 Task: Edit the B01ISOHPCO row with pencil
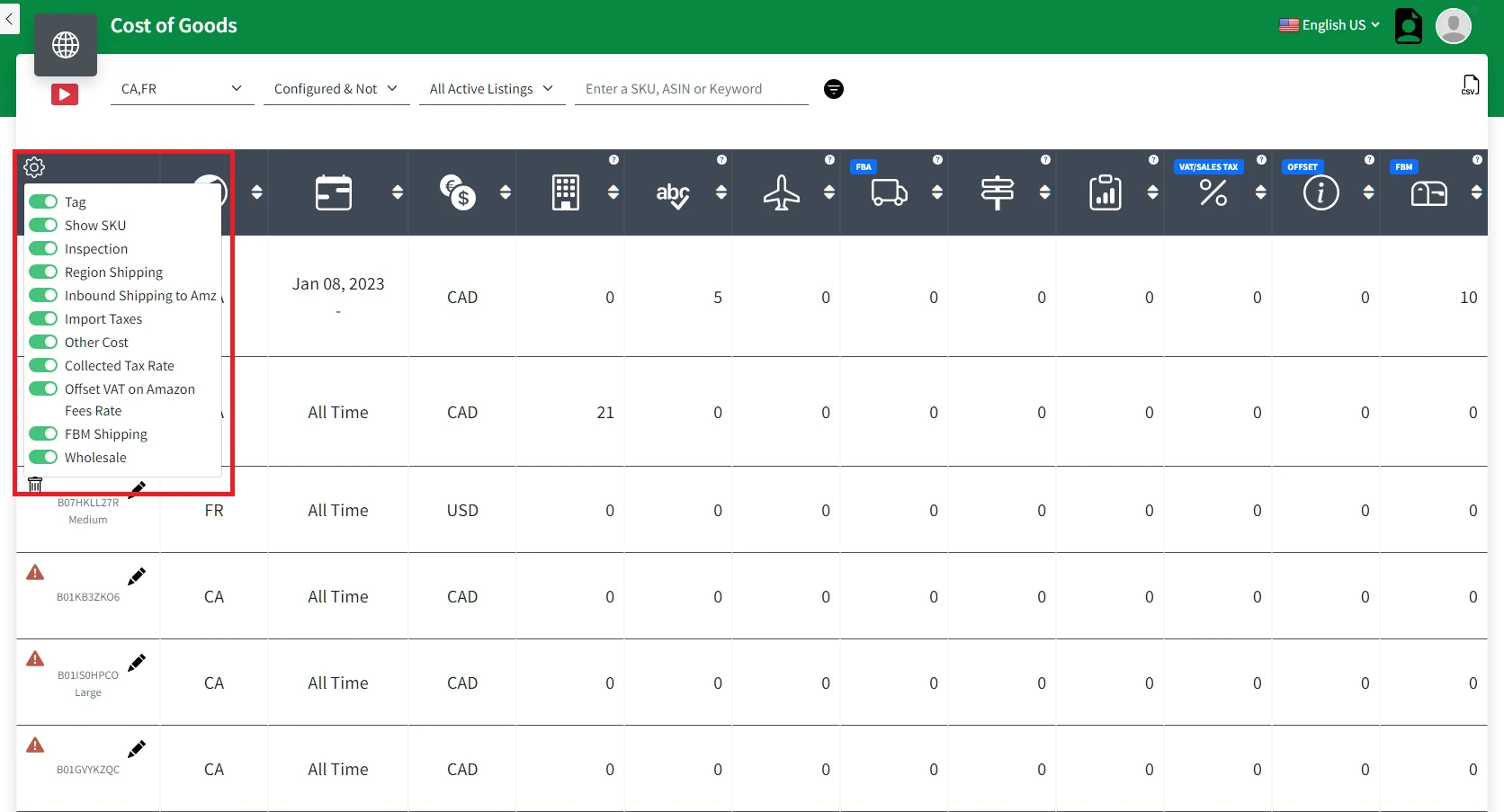point(137,663)
